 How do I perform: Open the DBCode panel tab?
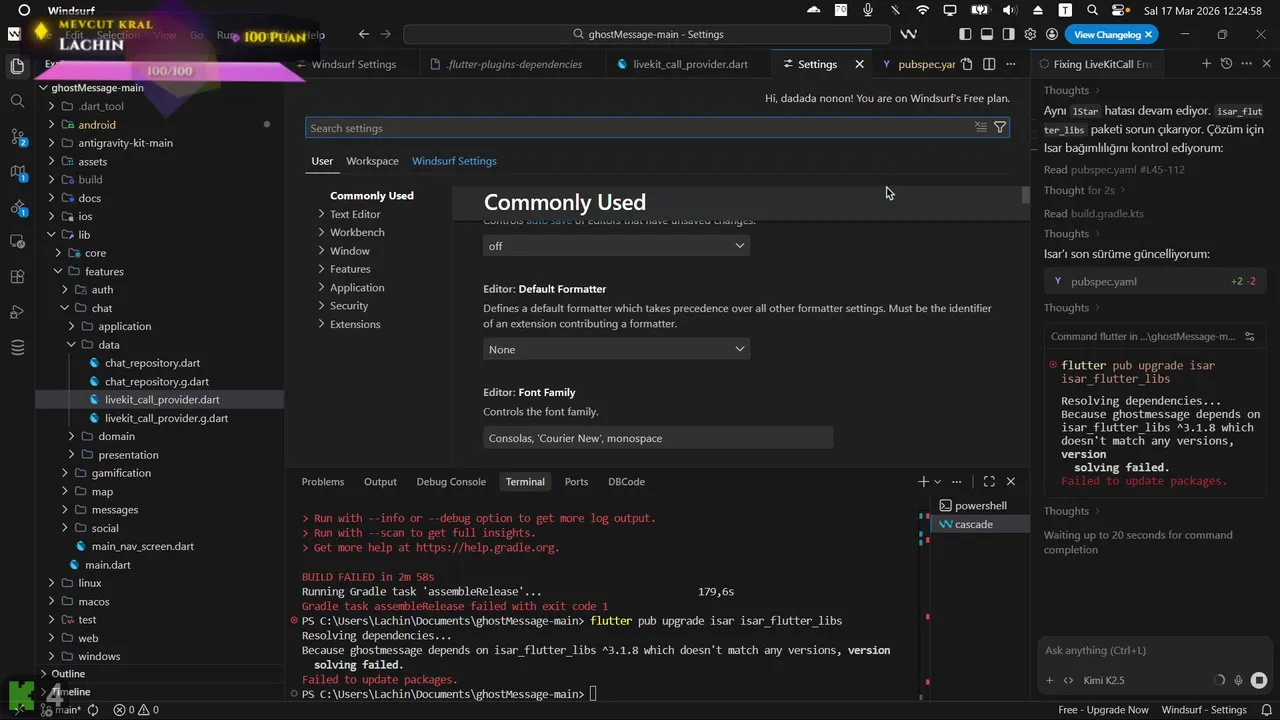tap(626, 482)
